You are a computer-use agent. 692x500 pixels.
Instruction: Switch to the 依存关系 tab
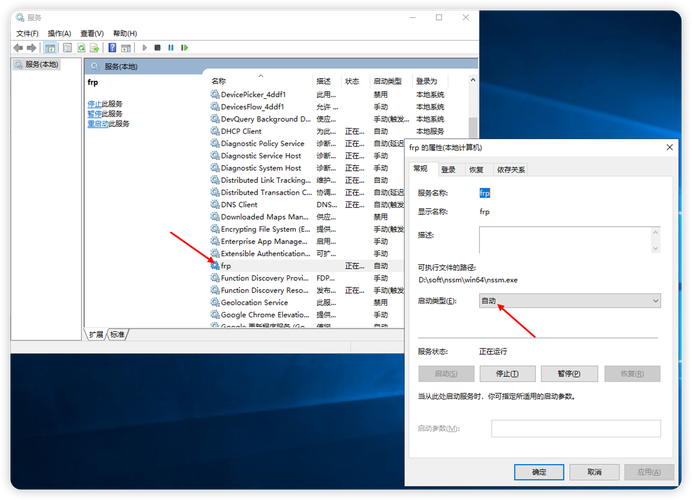[x=511, y=170]
